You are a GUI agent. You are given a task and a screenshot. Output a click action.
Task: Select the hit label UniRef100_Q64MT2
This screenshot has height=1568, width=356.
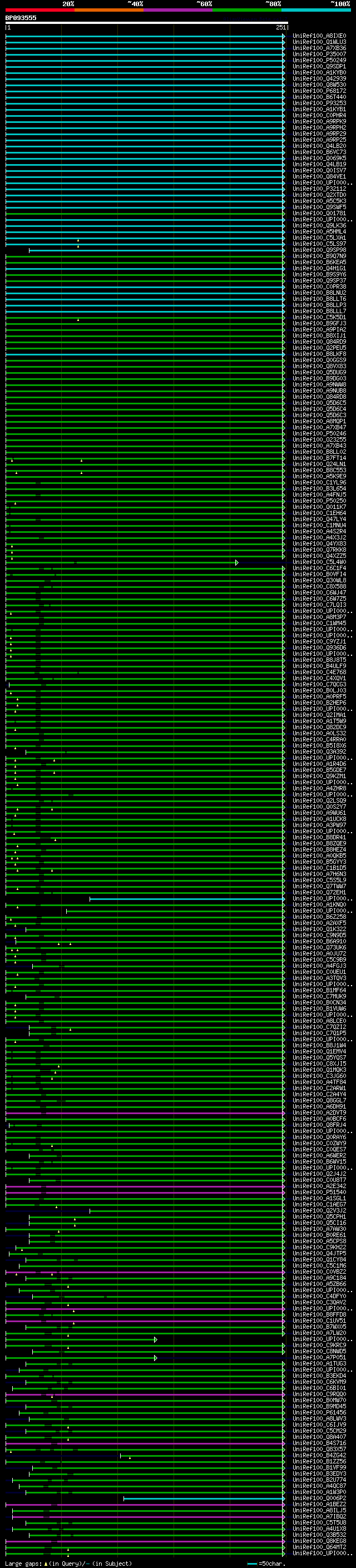319,1547
